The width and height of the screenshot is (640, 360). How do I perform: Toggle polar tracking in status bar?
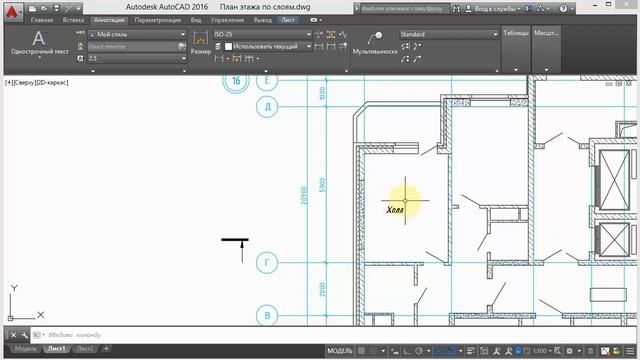tap(419, 351)
